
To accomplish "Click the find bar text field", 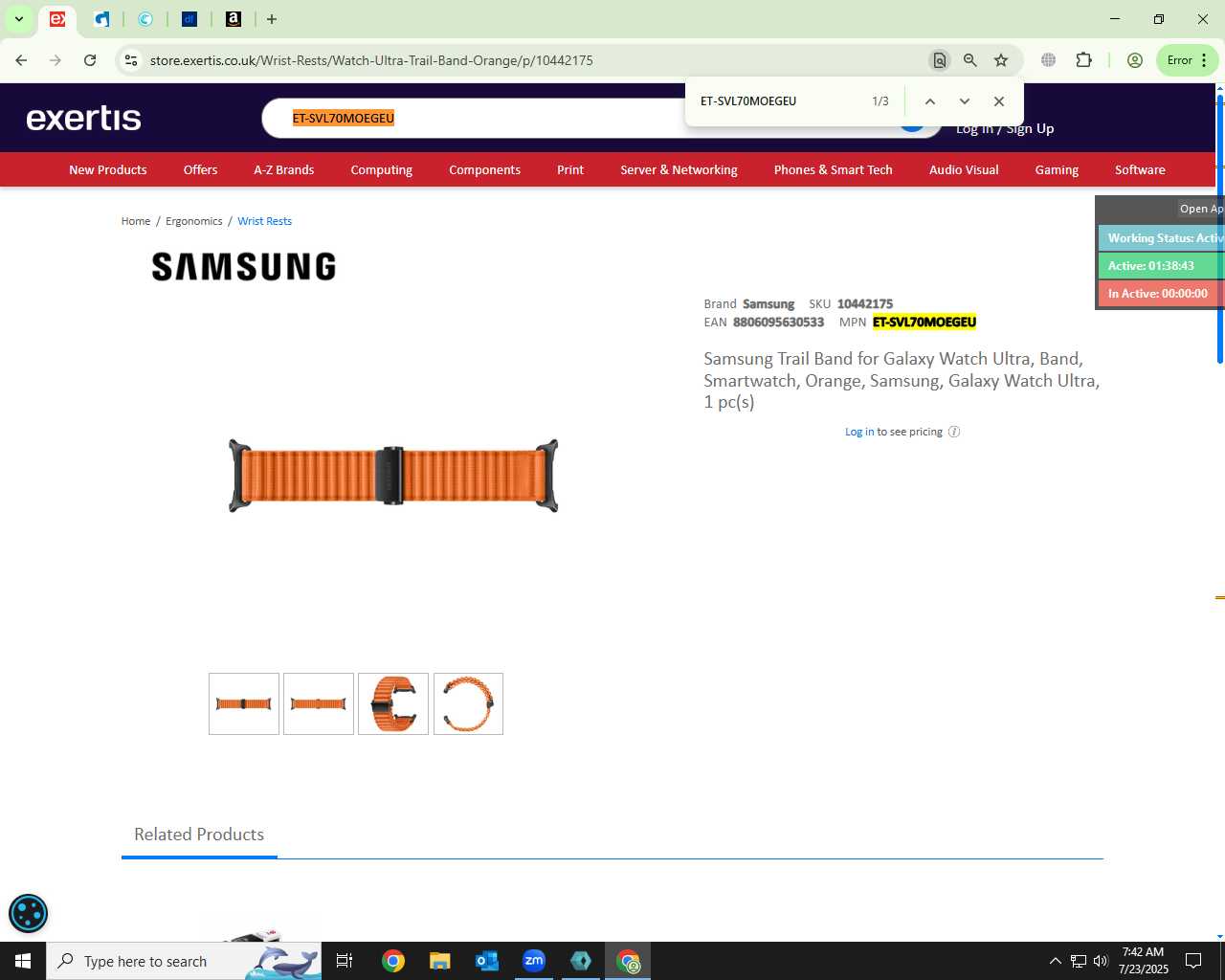I will pos(780,101).
